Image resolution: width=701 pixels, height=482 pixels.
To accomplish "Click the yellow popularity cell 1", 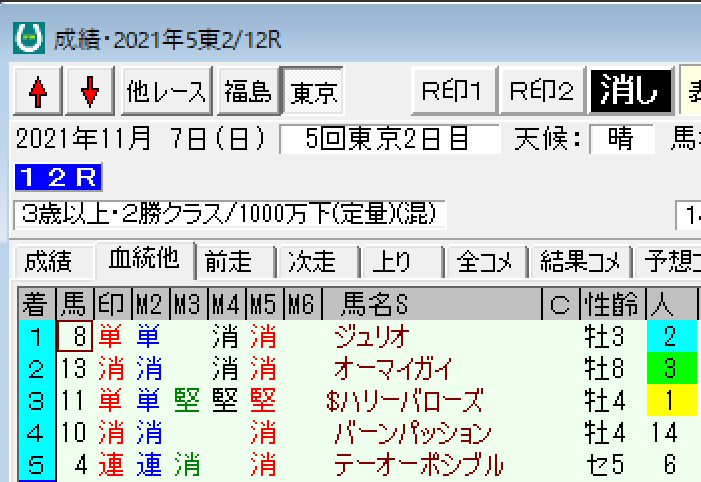I will (x=671, y=400).
